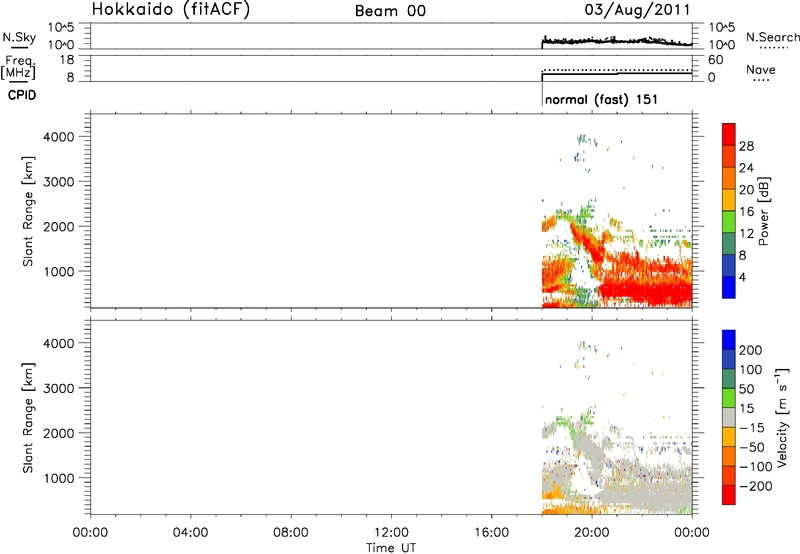This screenshot has width=800, height=554.
Task: Pick the Power colorbar segment between 4 and 8
Action: [x=729, y=266]
